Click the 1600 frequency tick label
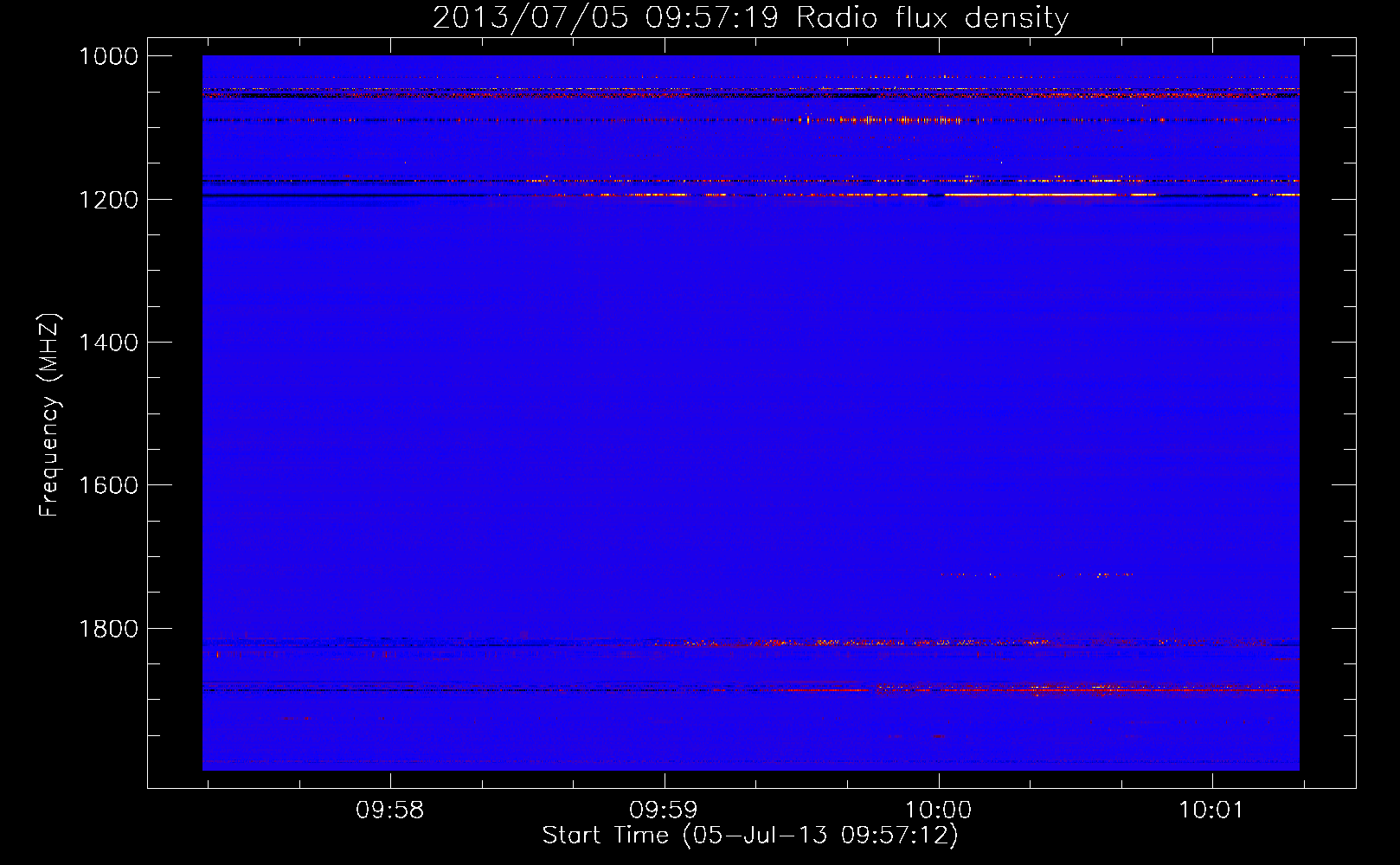The image size is (1400, 865). 108,485
